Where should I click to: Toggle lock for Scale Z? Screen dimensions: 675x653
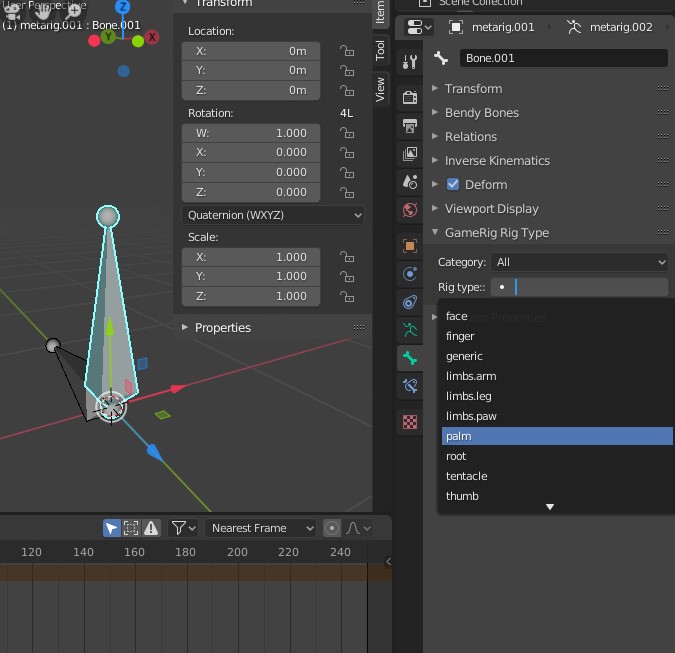pos(347,296)
